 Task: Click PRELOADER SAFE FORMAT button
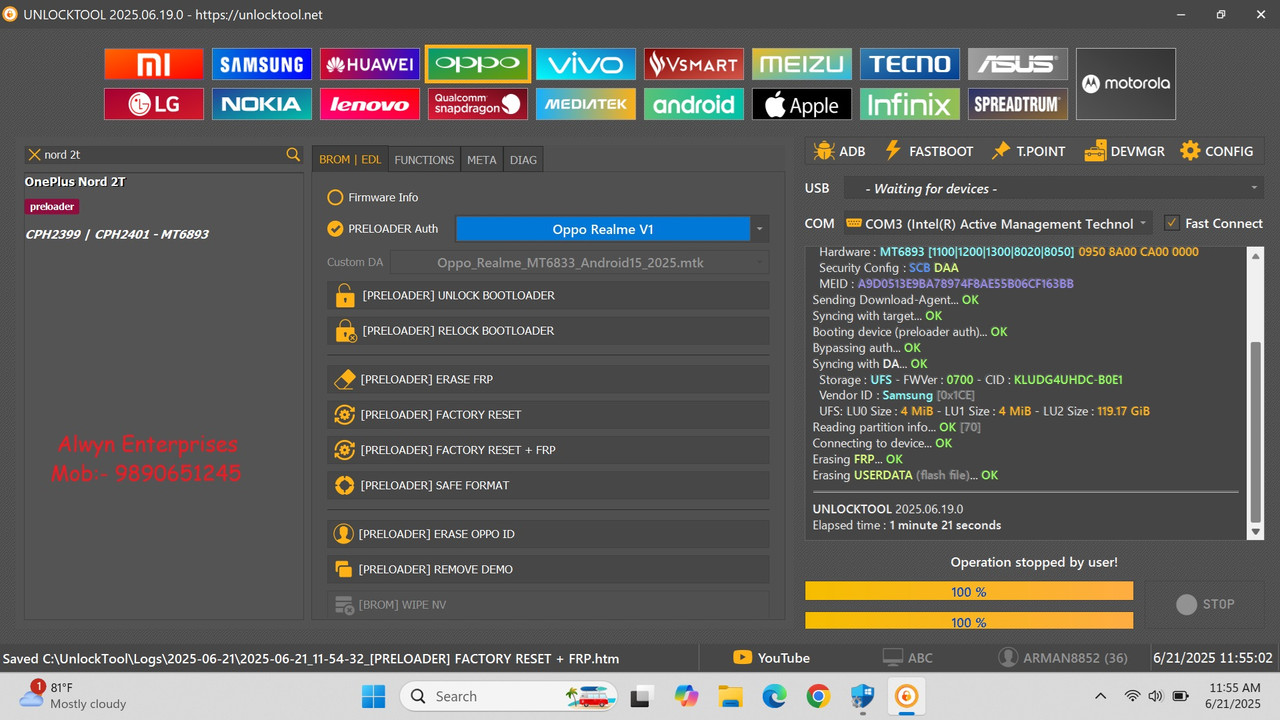548,485
